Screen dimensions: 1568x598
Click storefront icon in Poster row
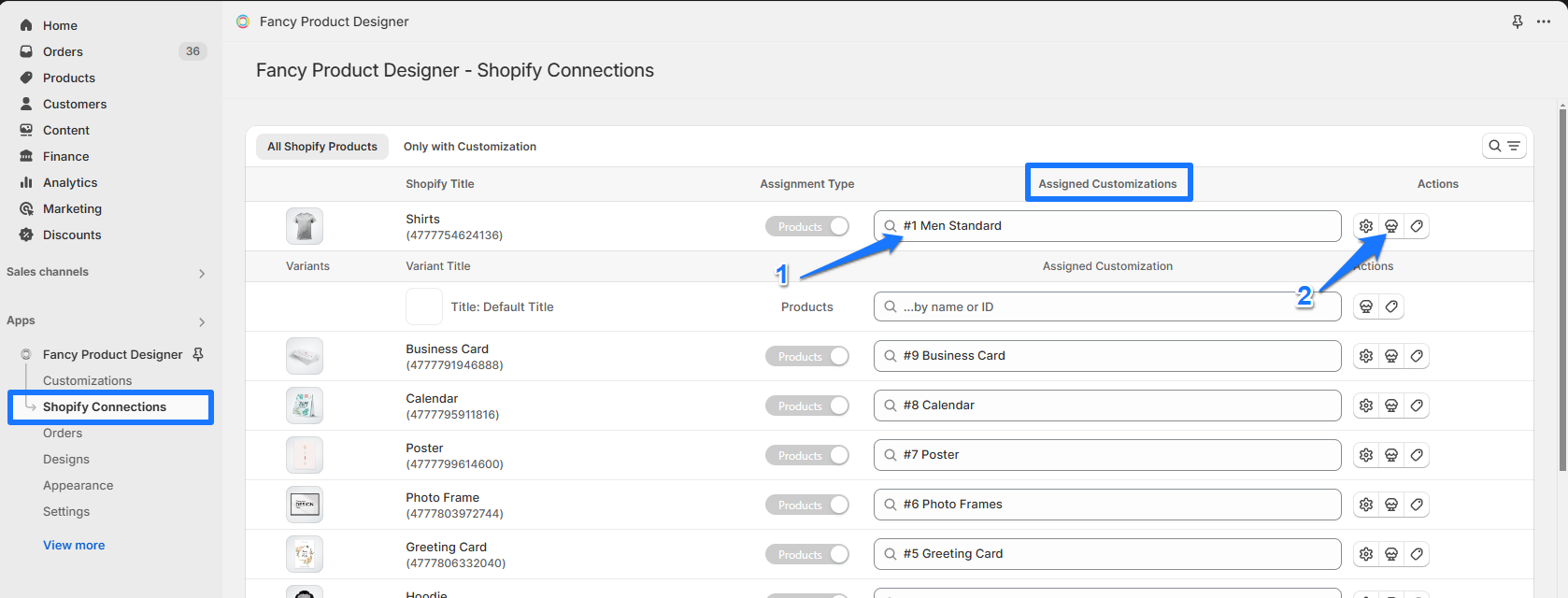(x=1391, y=455)
